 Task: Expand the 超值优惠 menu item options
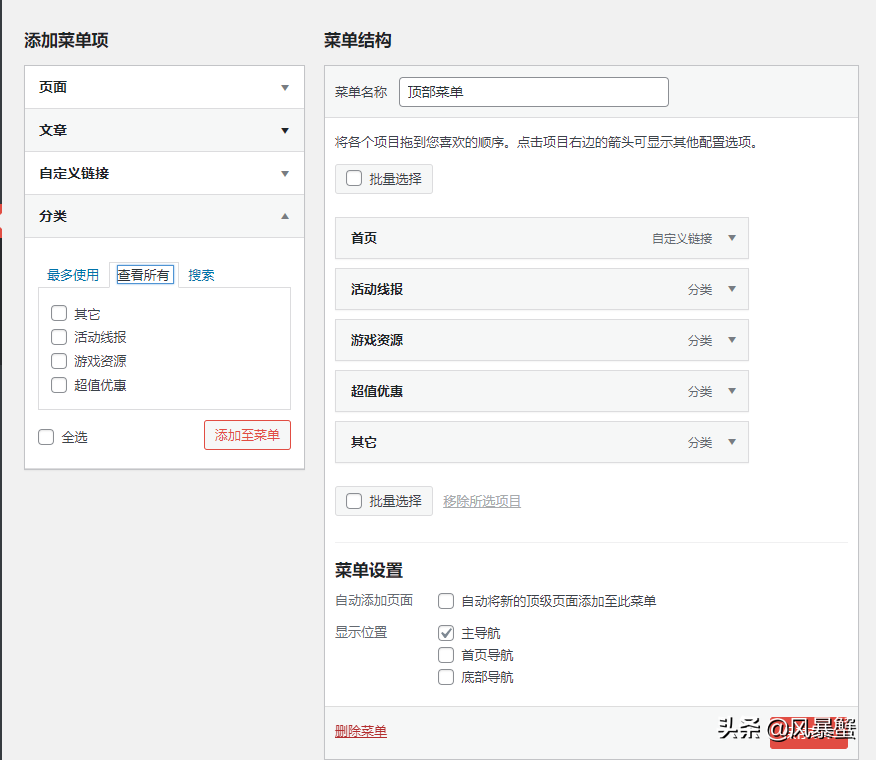click(x=732, y=391)
